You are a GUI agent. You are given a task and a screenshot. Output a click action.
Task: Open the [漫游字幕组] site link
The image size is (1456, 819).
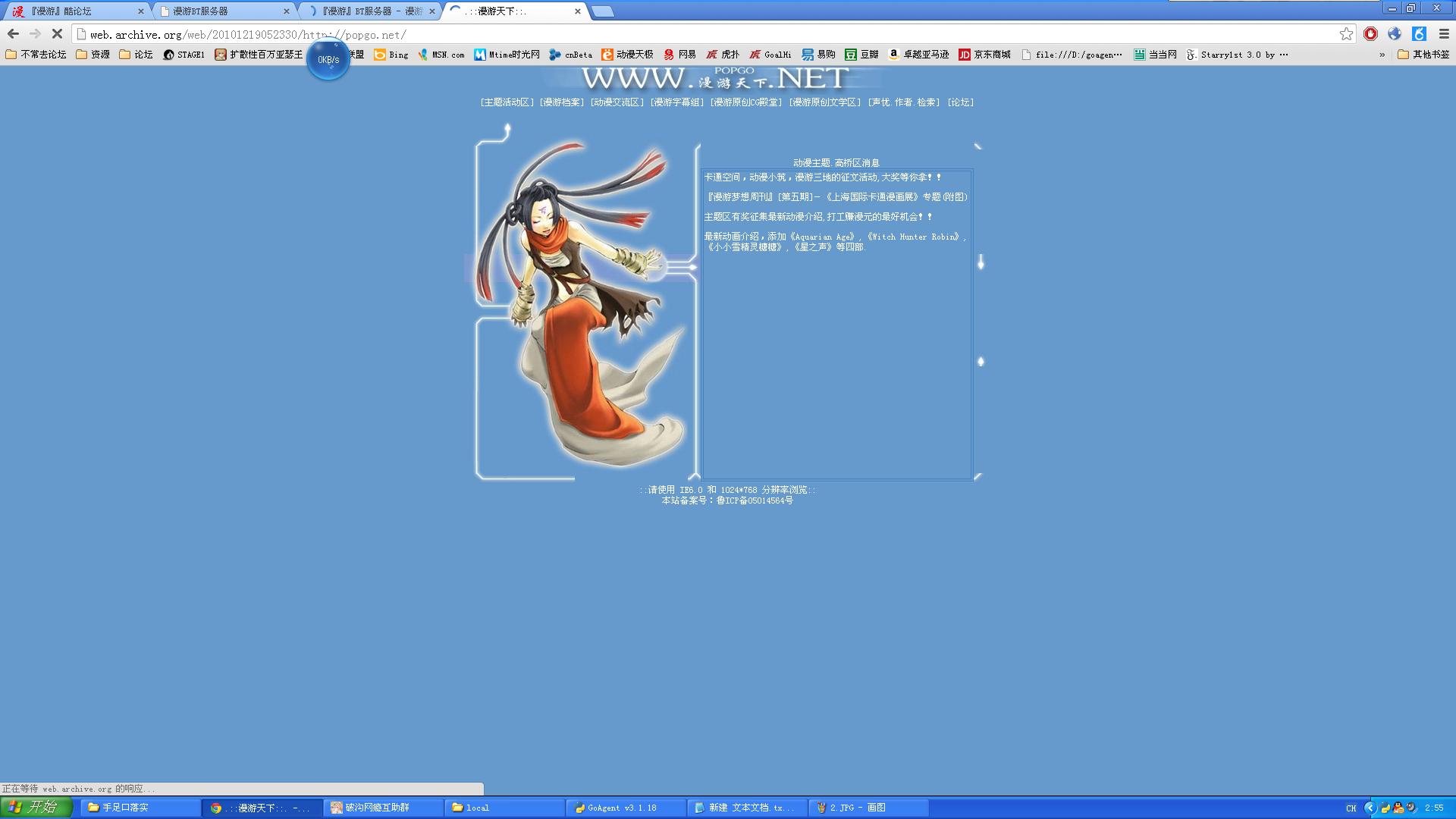677,102
